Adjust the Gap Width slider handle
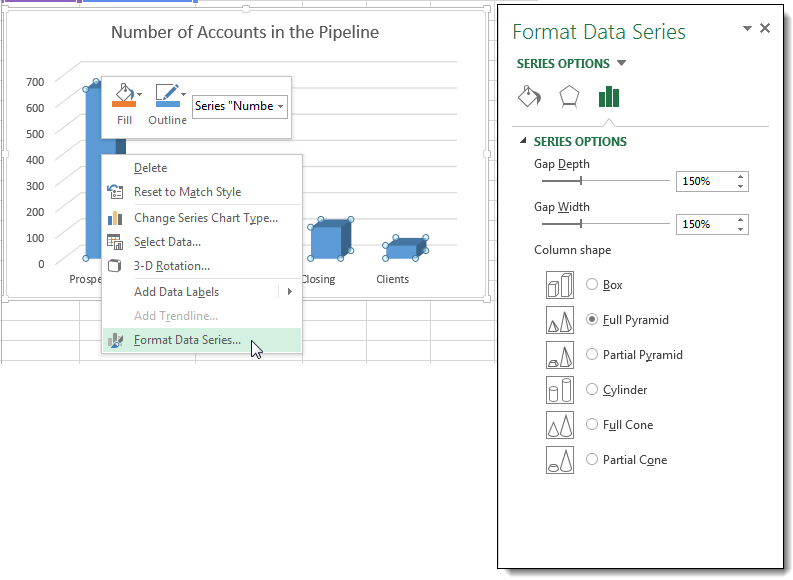793x580 pixels. (x=581, y=224)
